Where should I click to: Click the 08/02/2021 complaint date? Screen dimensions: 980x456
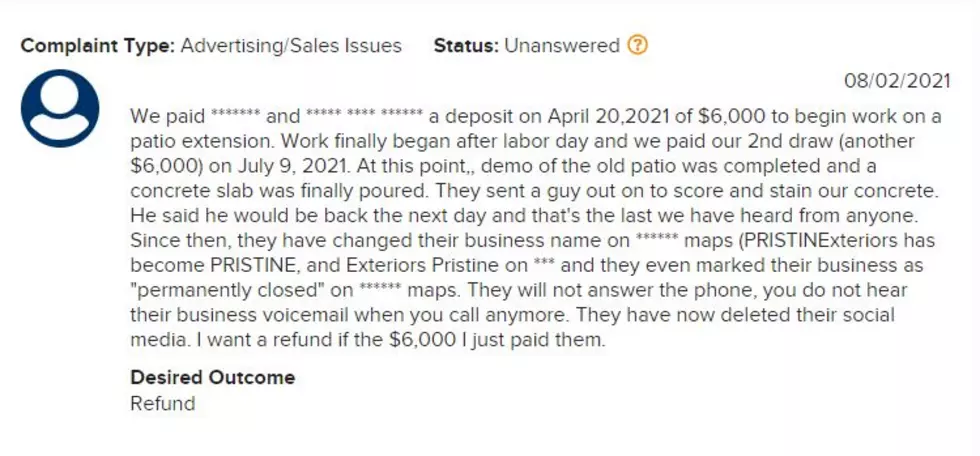897,81
